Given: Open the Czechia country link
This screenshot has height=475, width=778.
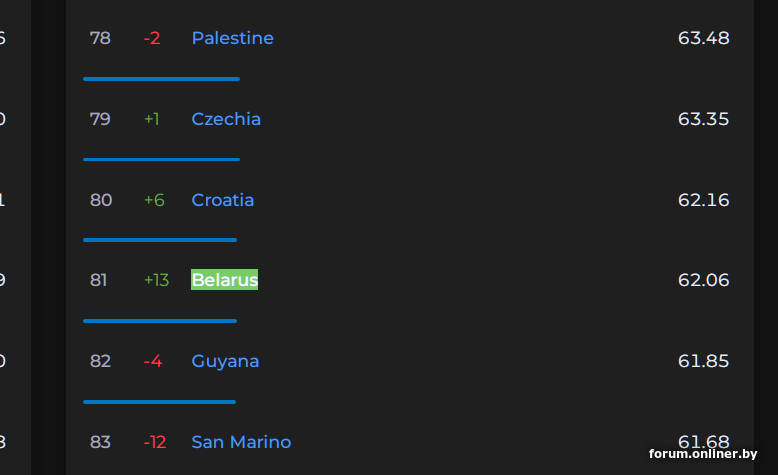Looking at the screenshot, I should coord(226,119).
